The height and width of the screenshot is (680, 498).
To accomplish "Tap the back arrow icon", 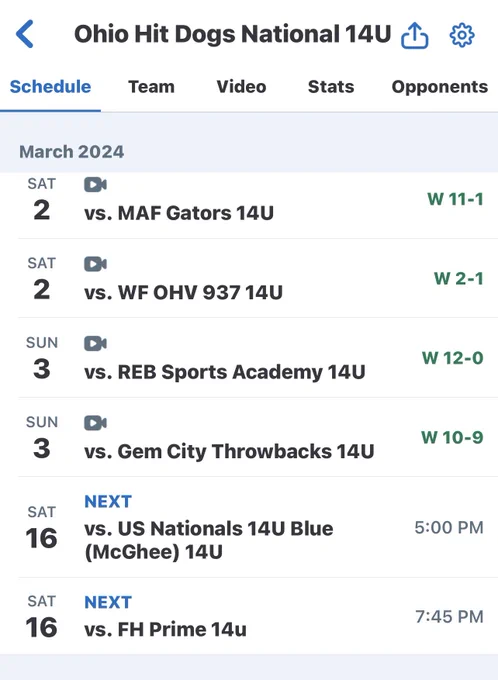I will (x=25, y=34).
